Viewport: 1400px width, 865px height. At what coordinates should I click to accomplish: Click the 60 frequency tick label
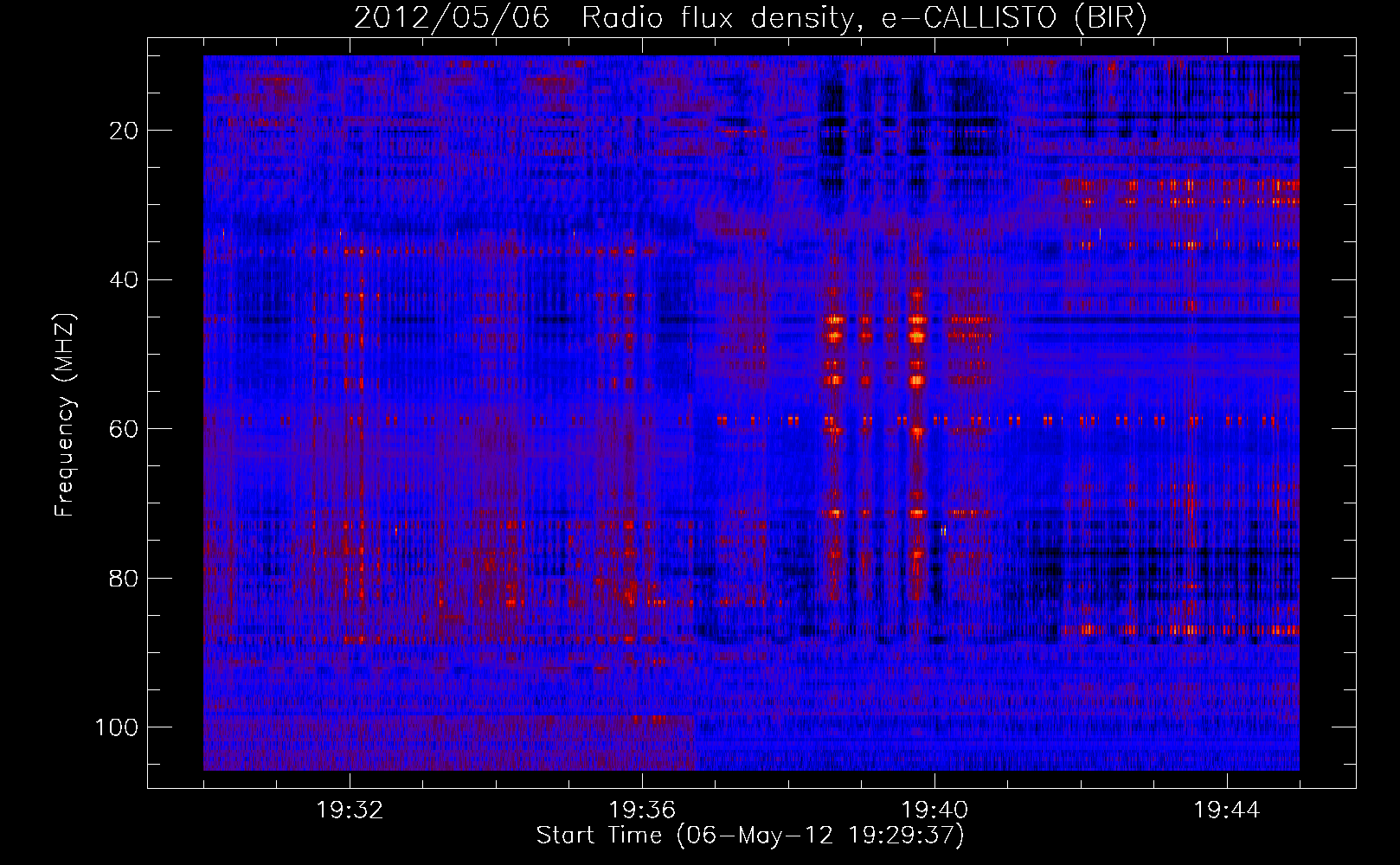coord(125,429)
